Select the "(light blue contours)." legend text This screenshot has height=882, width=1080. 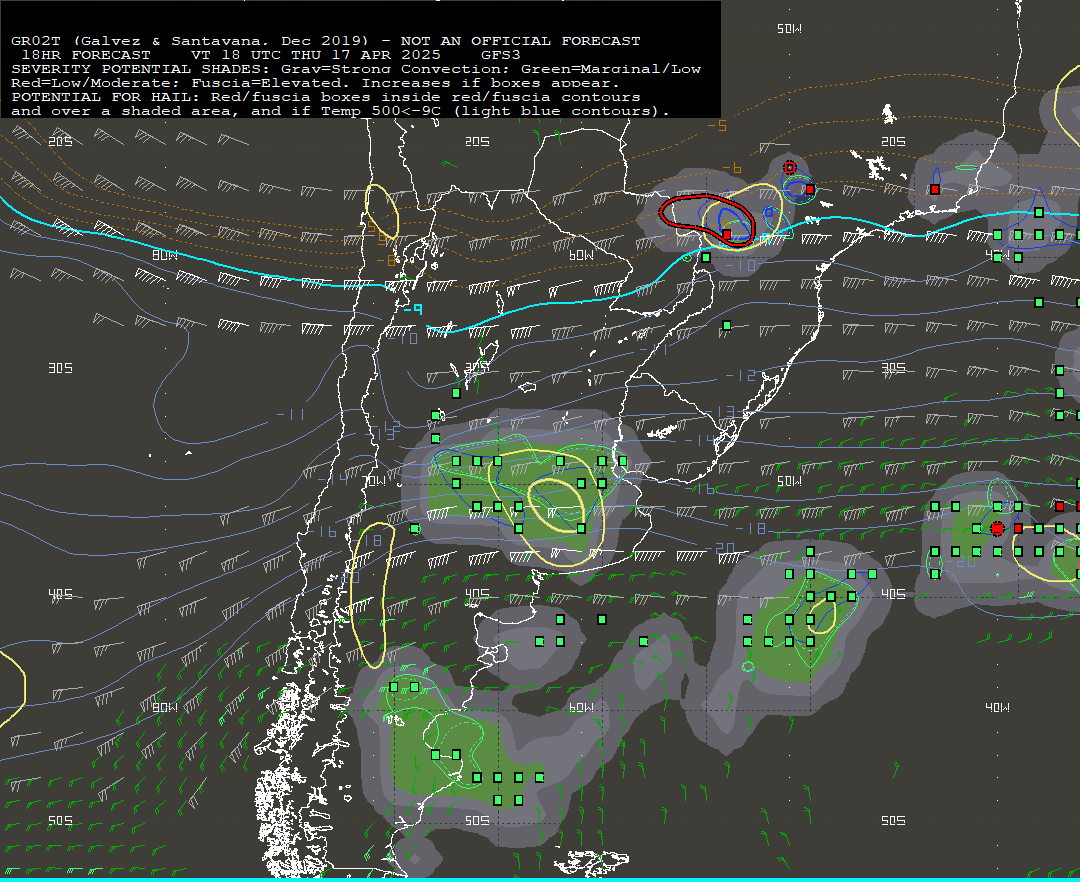point(561,111)
